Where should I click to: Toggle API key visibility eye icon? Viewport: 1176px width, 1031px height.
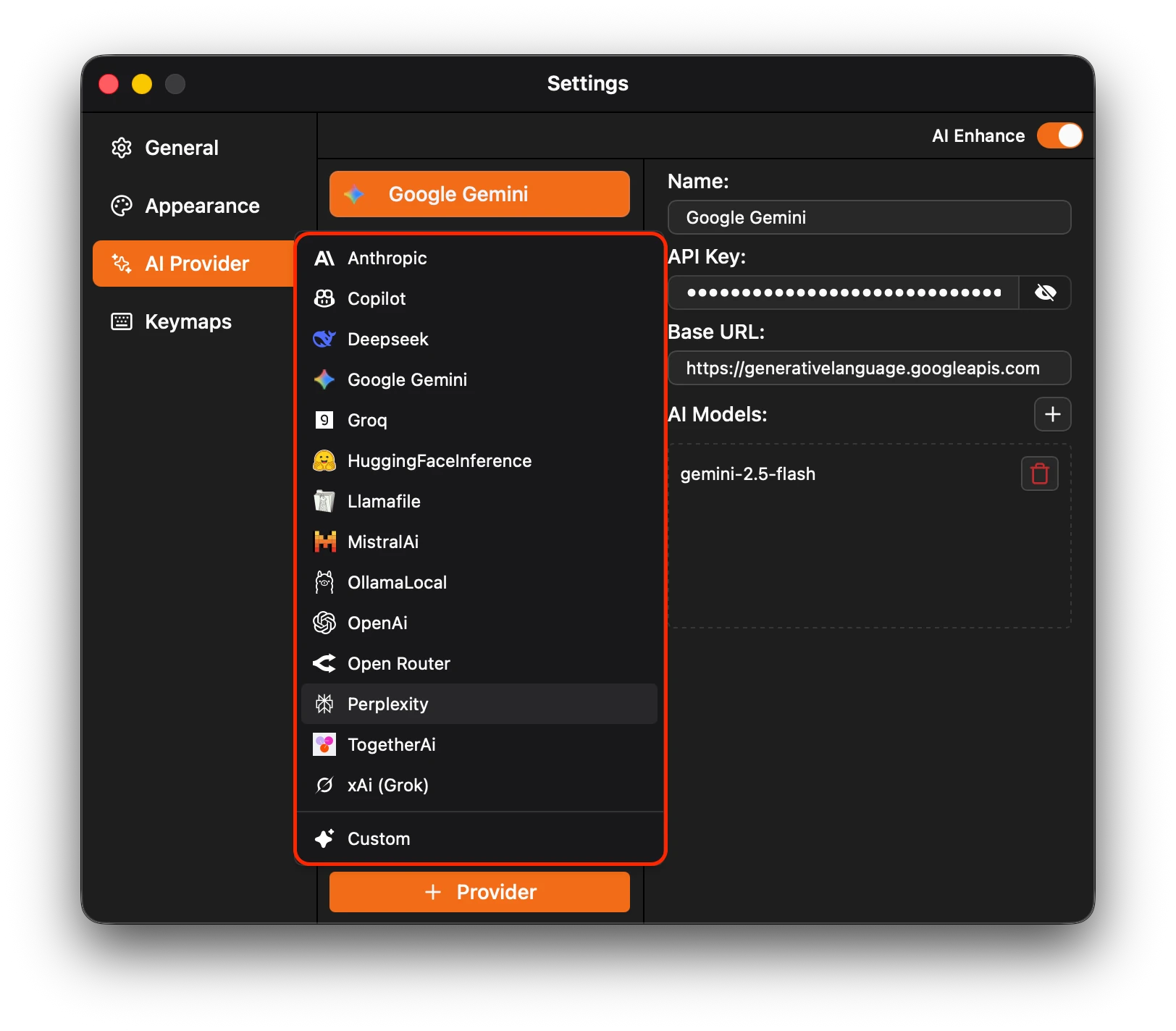(1045, 293)
